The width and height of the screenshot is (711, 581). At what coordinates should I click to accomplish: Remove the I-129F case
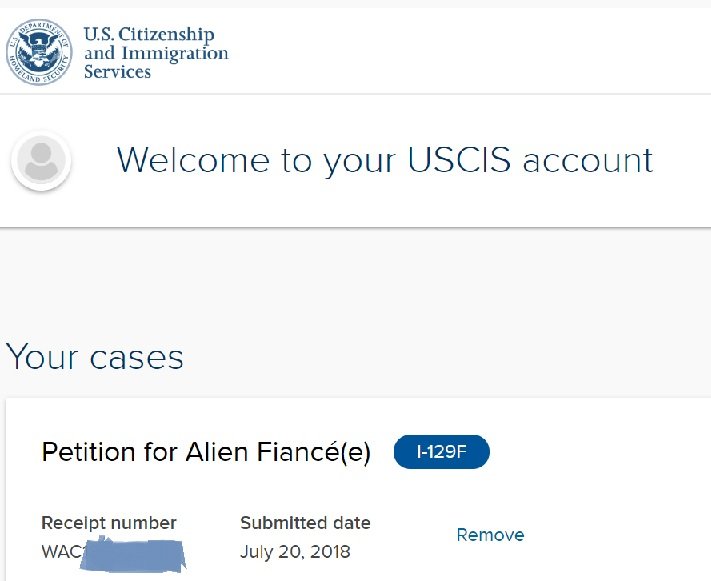490,535
